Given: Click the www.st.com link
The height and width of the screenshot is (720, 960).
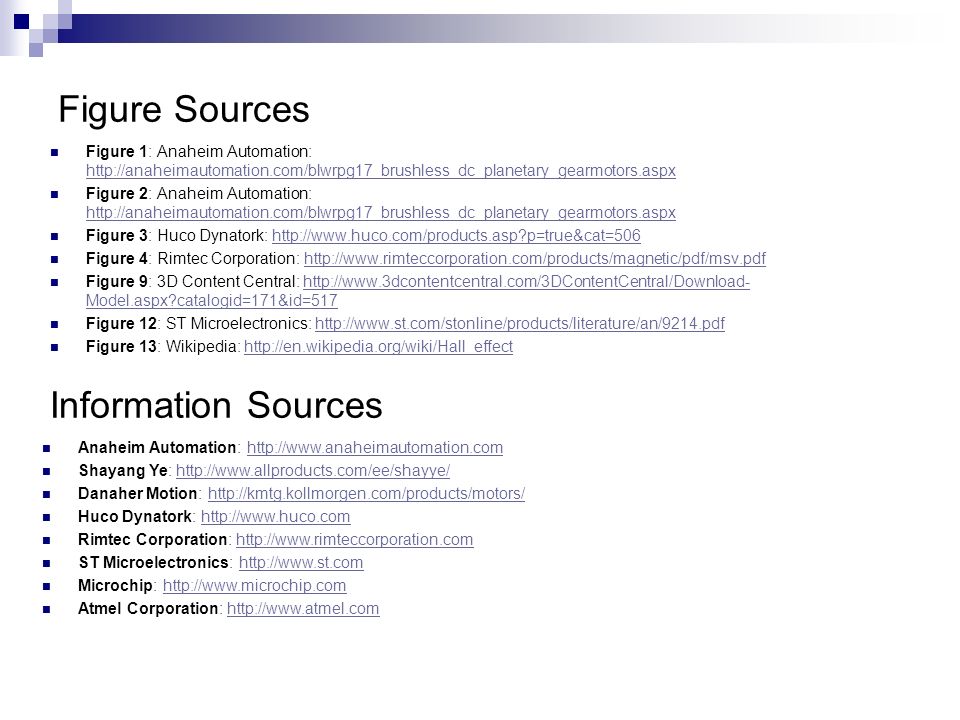Looking at the screenshot, I should [x=301, y=563].
